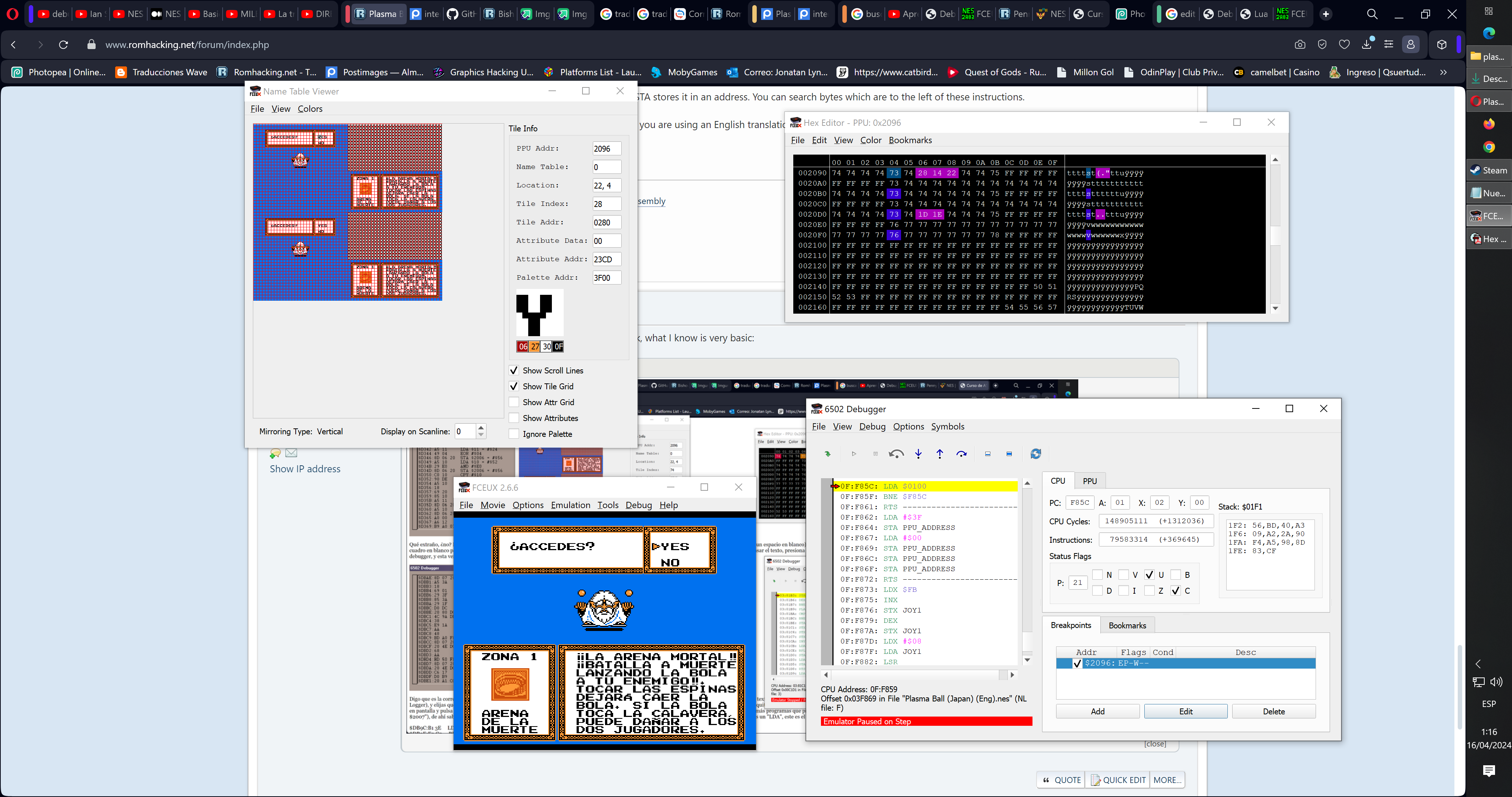The width and height of the screenshot is (1512, 797).
Task: Open the Bookmarks menu in Hex Editor
Action: (910, 140)
